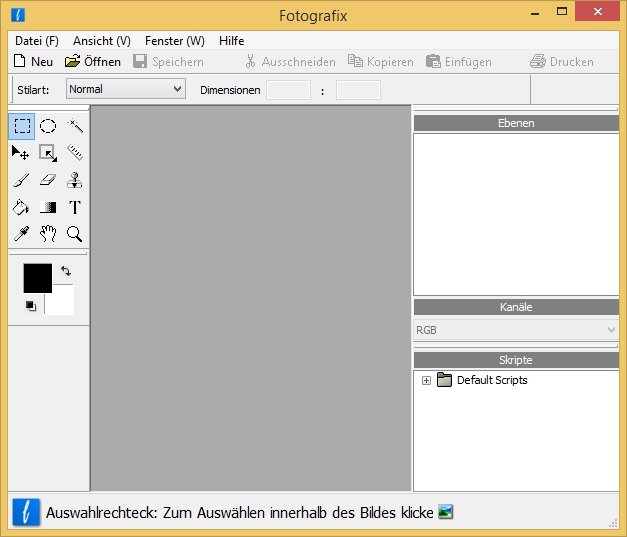Open the Datei (F) menu
This screenshot has height=537, width=627.
tap(37, 41)
